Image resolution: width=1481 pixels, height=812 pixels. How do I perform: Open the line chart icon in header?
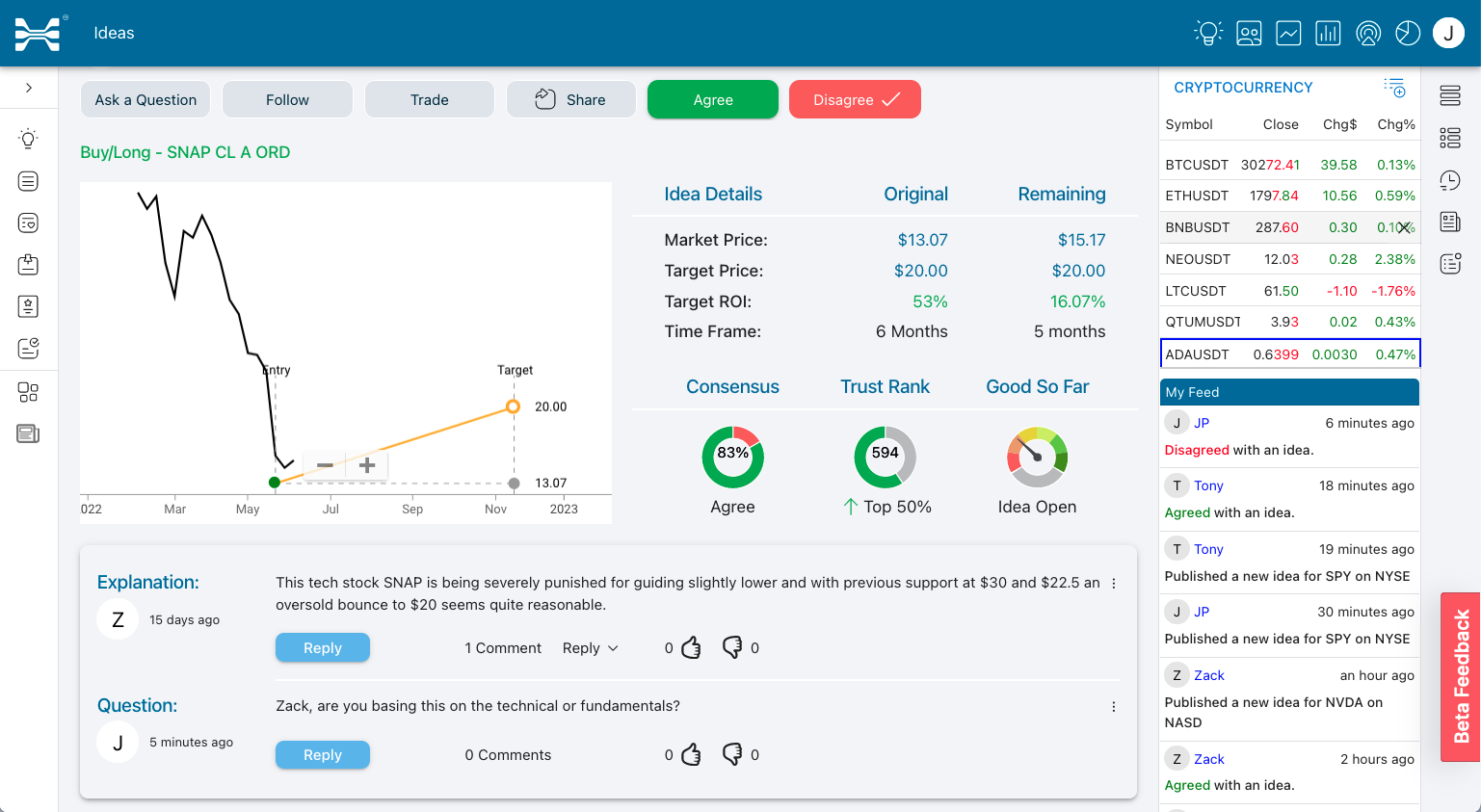coord(1288,34)
